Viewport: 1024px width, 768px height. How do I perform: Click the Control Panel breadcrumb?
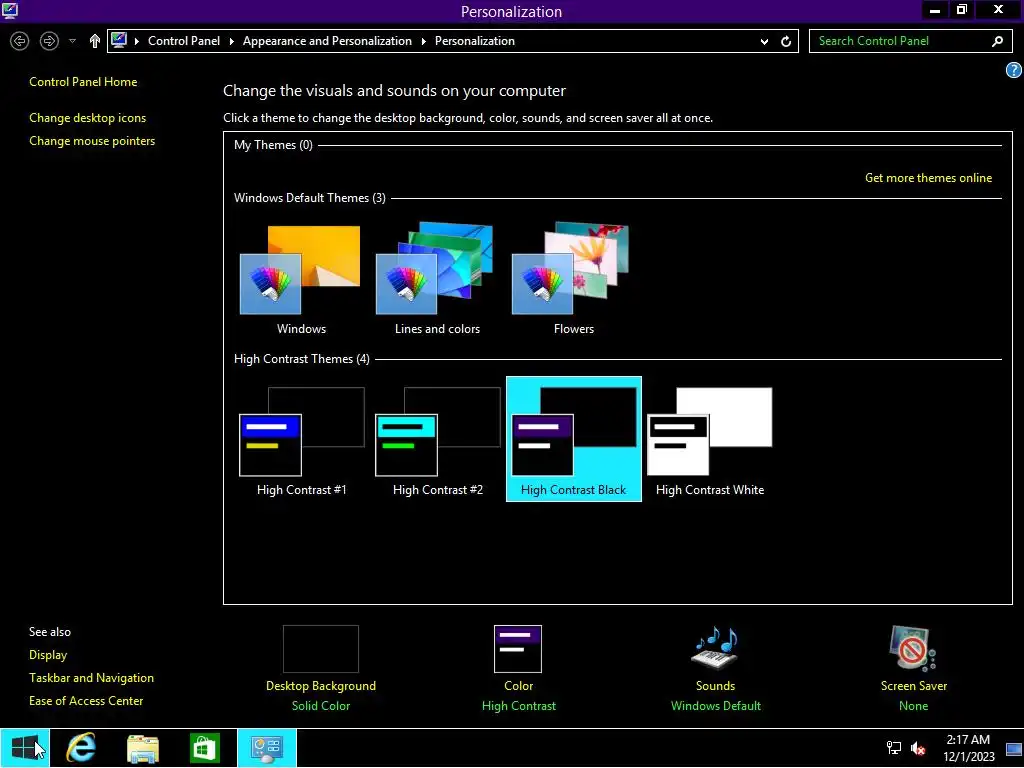184,41
